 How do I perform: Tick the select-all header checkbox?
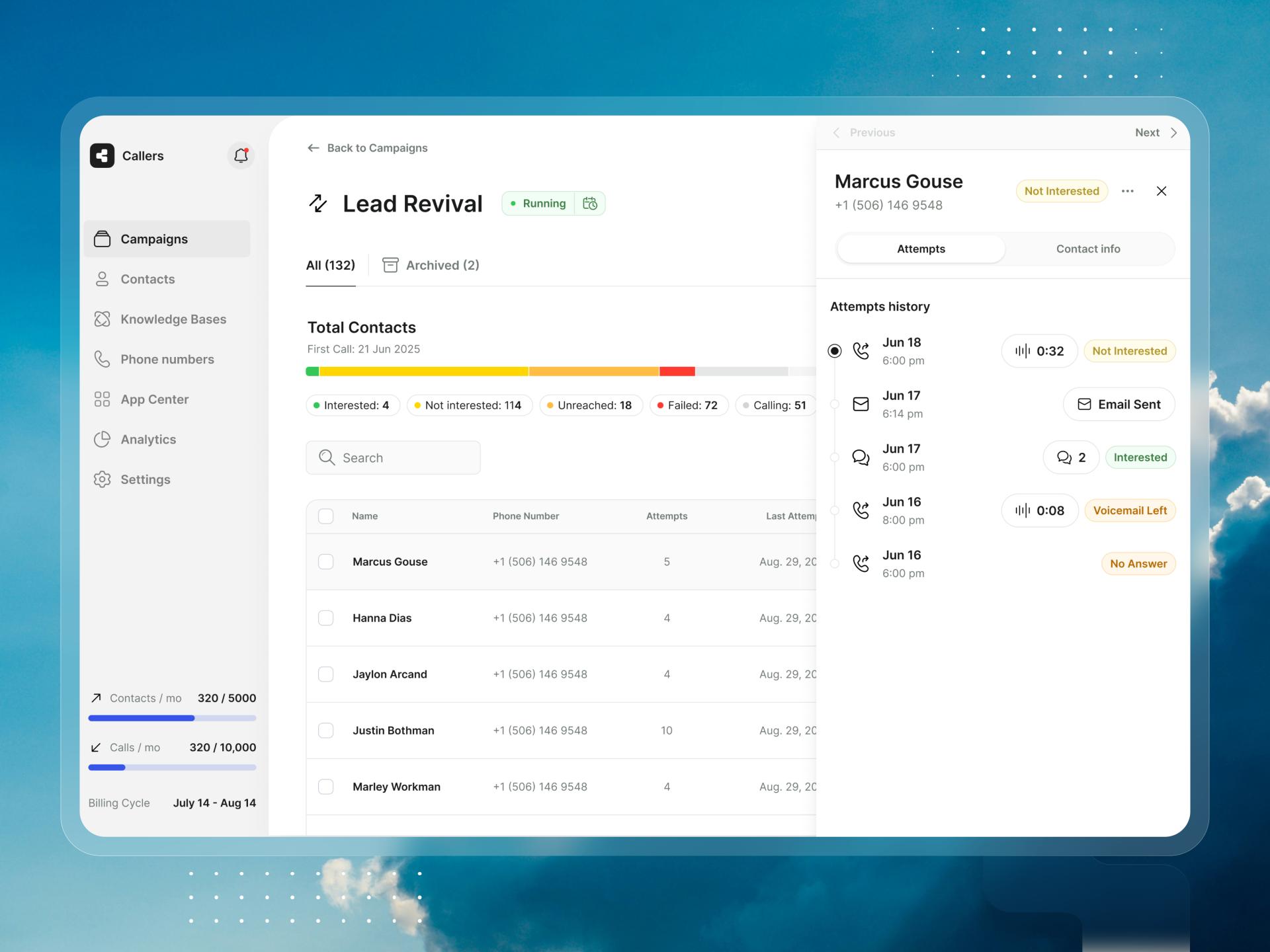coord(325,516)
